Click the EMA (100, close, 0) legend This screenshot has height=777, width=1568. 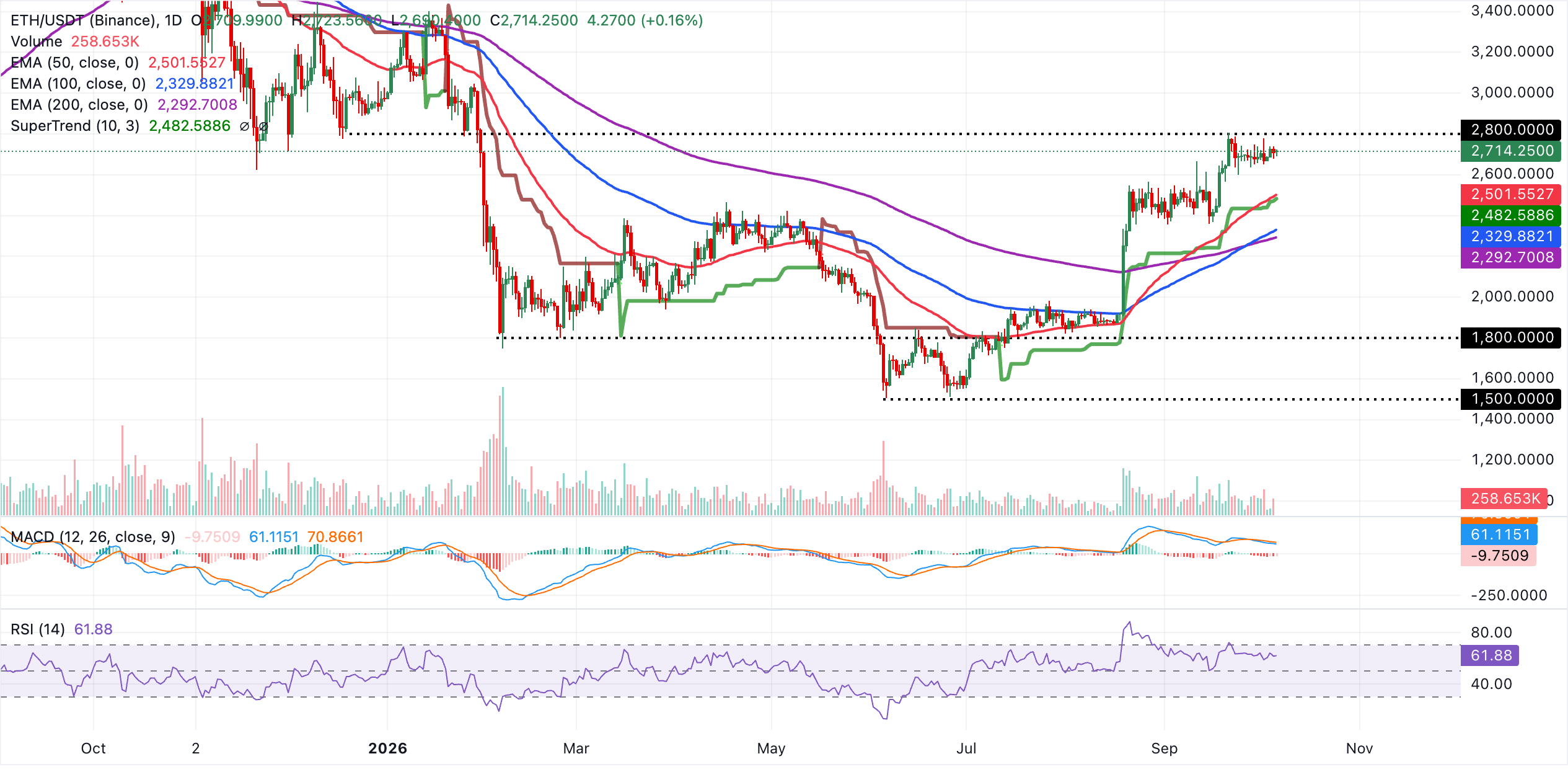[78, 84]
